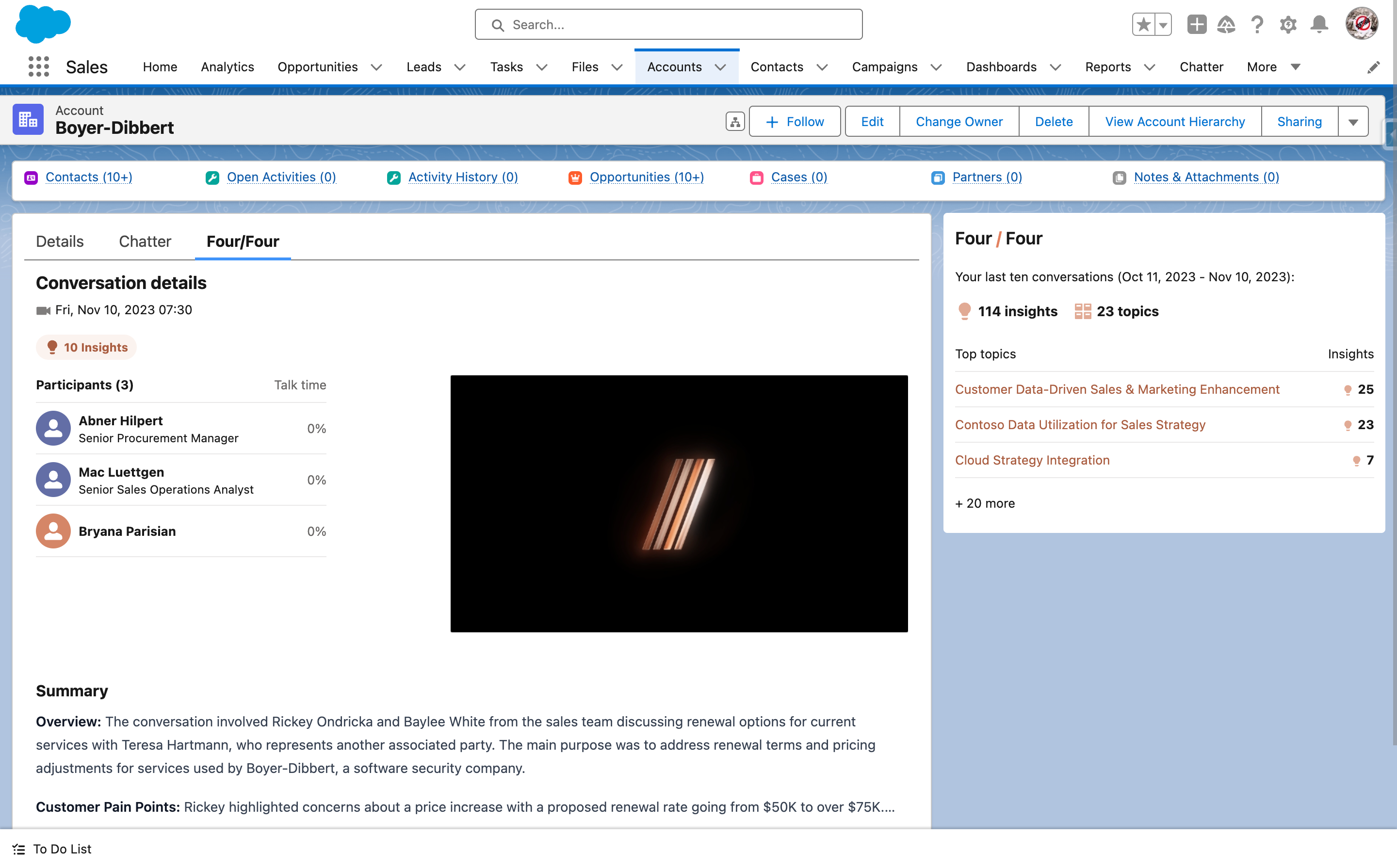Click the pencil edit navigation icon
This screenshot has width=1397, height=868.
coord(1373,67)
